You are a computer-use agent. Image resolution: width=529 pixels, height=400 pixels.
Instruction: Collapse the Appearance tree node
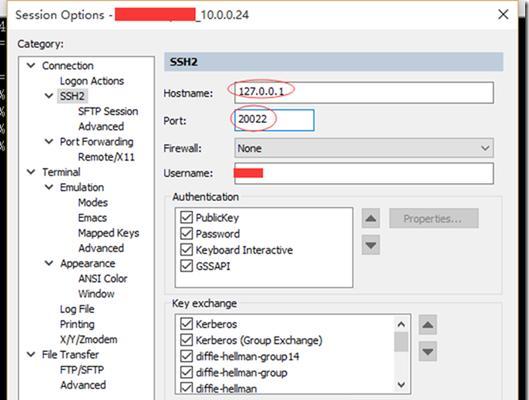point(49,263)
